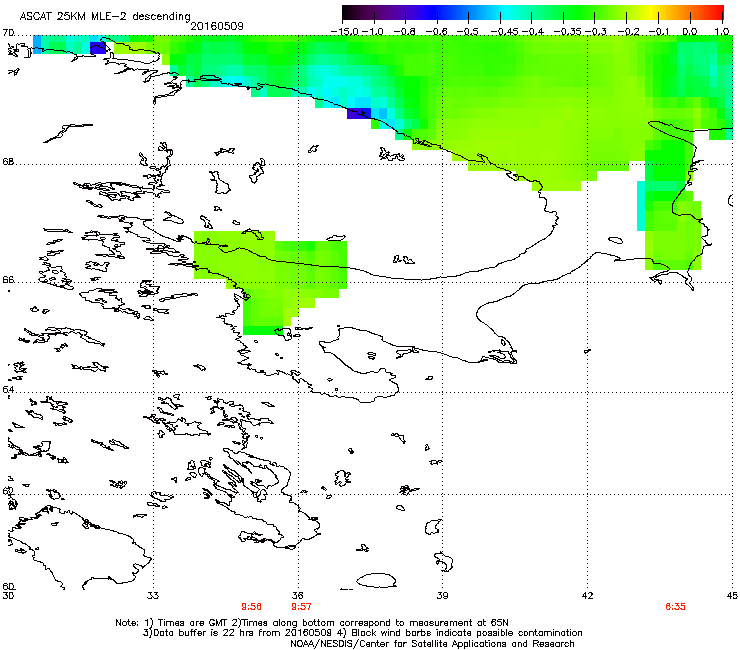
Task: Click the date label '20160509' under the title
Action: [x=217, y=26]
